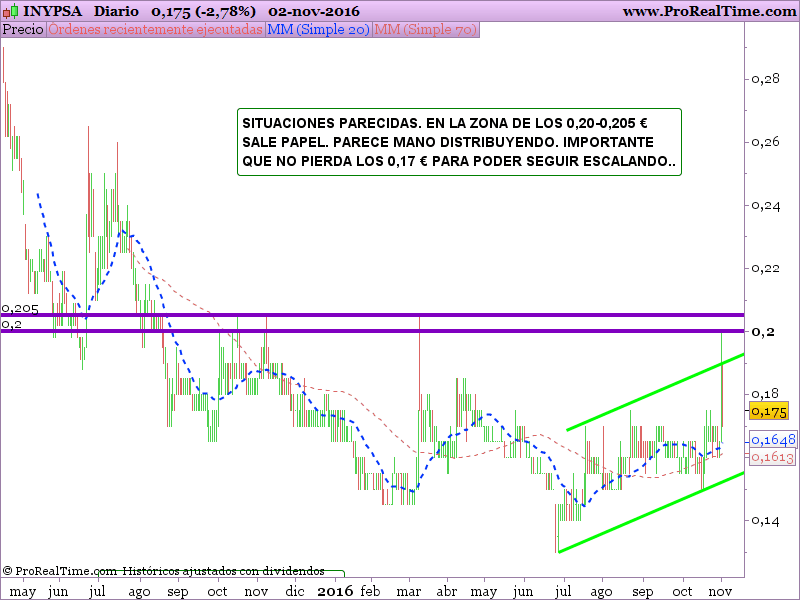Select the Precio legend tab
Viewport: 800px width, 600px height.
[x=23, y=30]
